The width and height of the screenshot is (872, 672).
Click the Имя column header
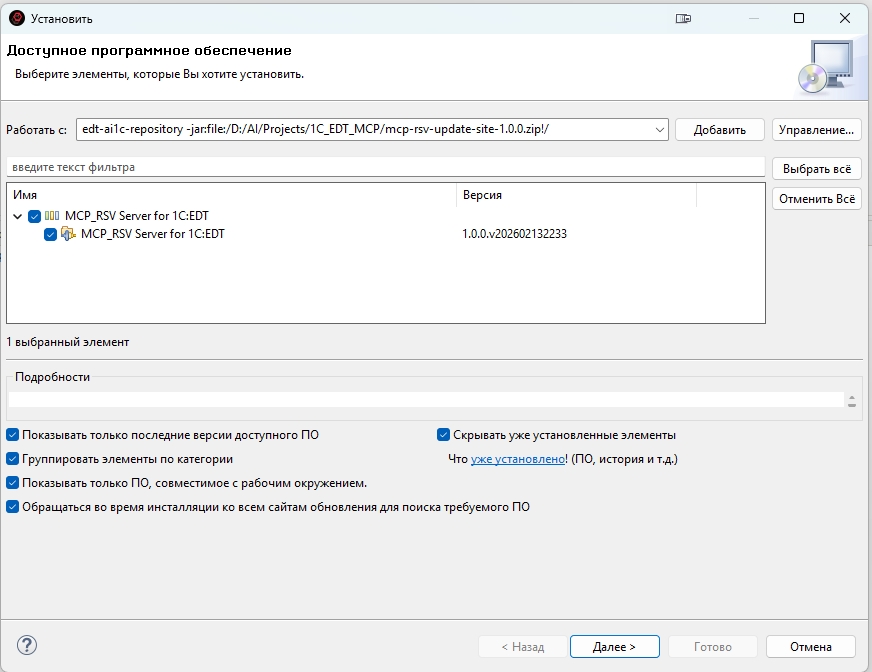[230, 195]
